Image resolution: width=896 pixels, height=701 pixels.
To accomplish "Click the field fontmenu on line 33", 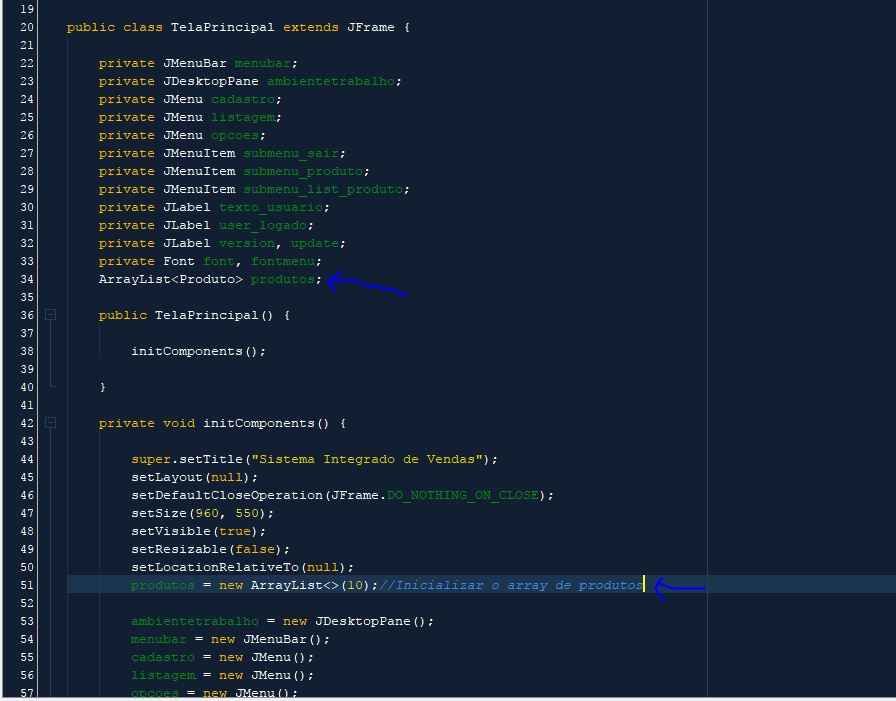I will tap(283, 261).
